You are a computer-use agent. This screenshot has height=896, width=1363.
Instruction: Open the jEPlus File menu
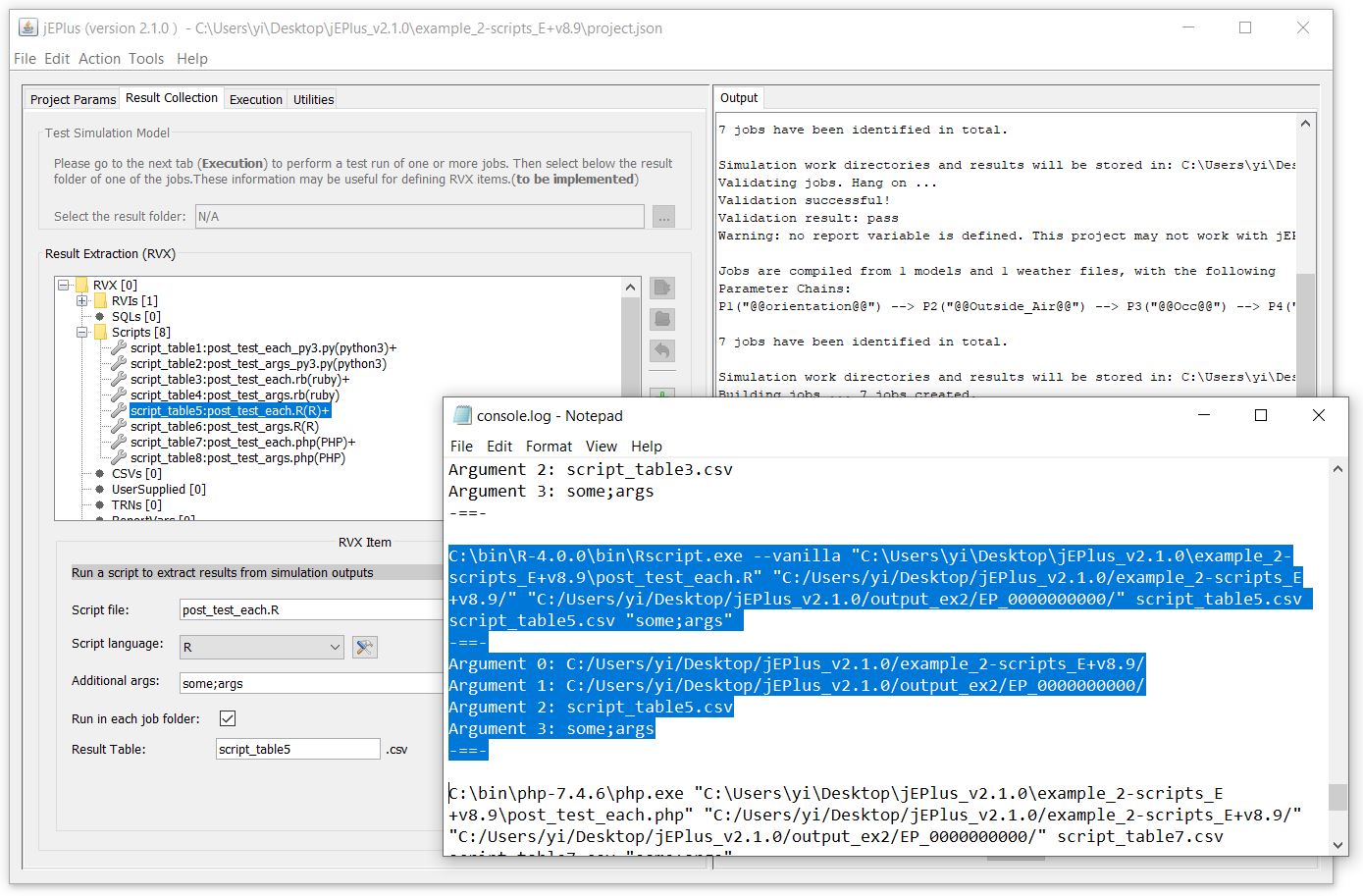click(x=25, y=59)
